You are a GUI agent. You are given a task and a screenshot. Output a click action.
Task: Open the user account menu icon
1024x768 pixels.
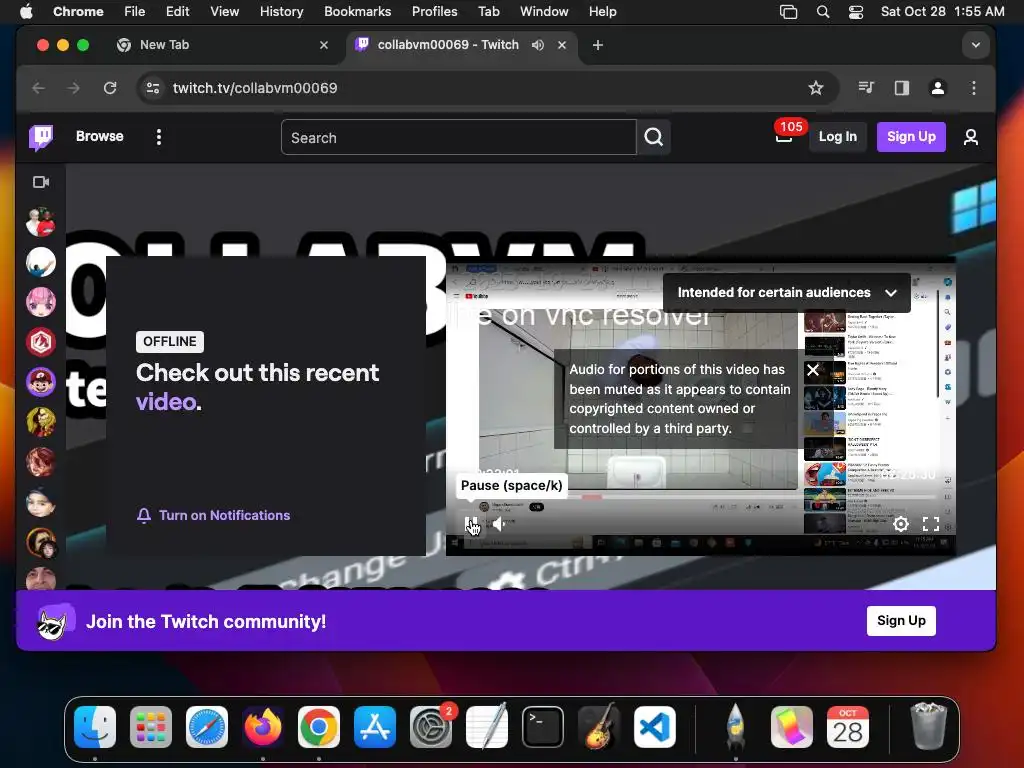971,137
